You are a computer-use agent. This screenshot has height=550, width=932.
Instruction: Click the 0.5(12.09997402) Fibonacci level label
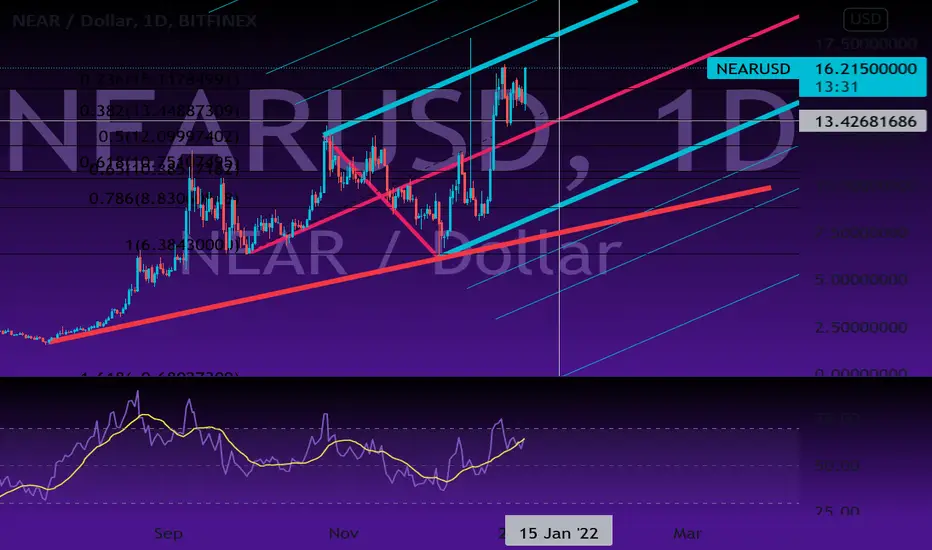(169, 137)
